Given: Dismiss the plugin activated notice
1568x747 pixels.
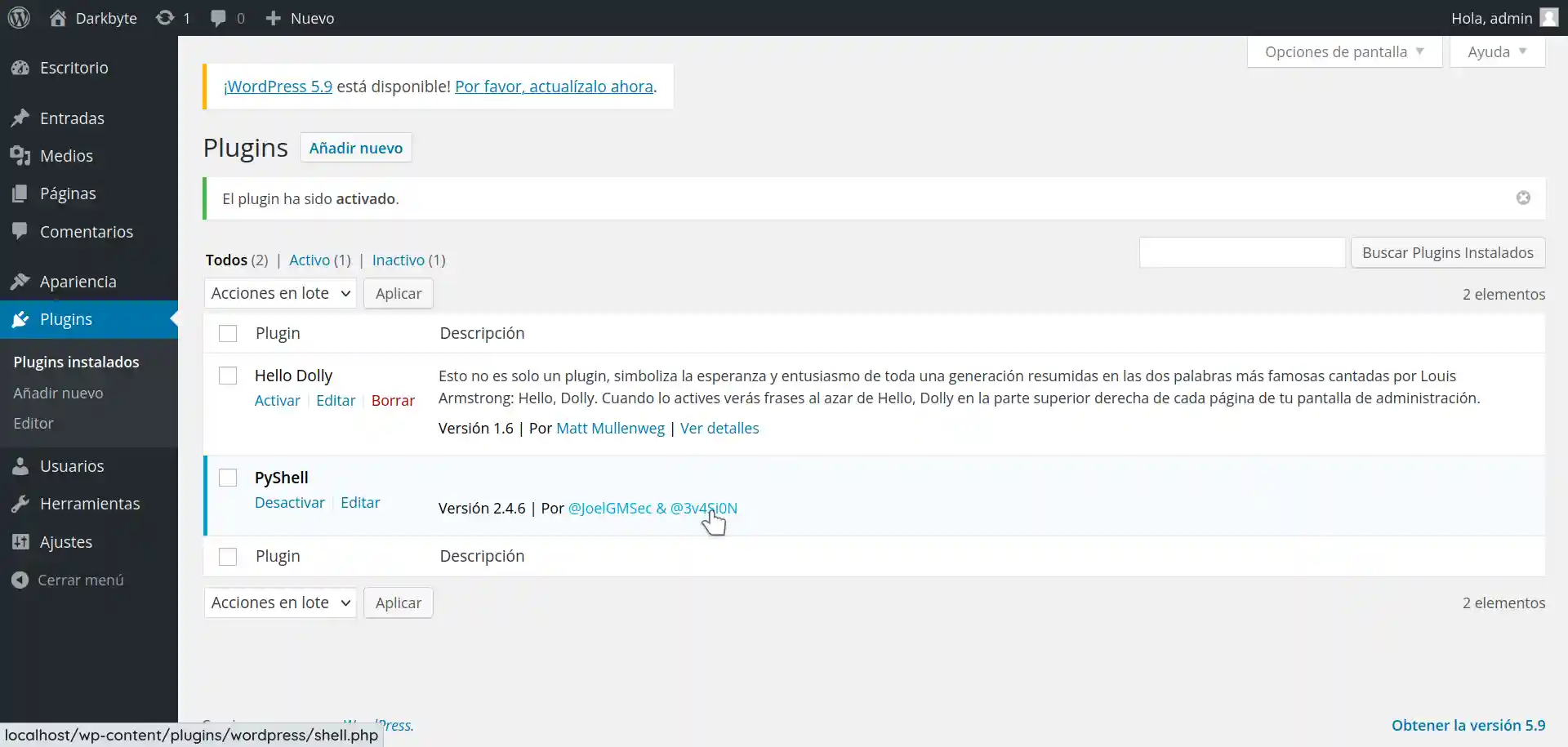Looking at the screenshot, I should 1523,198.
